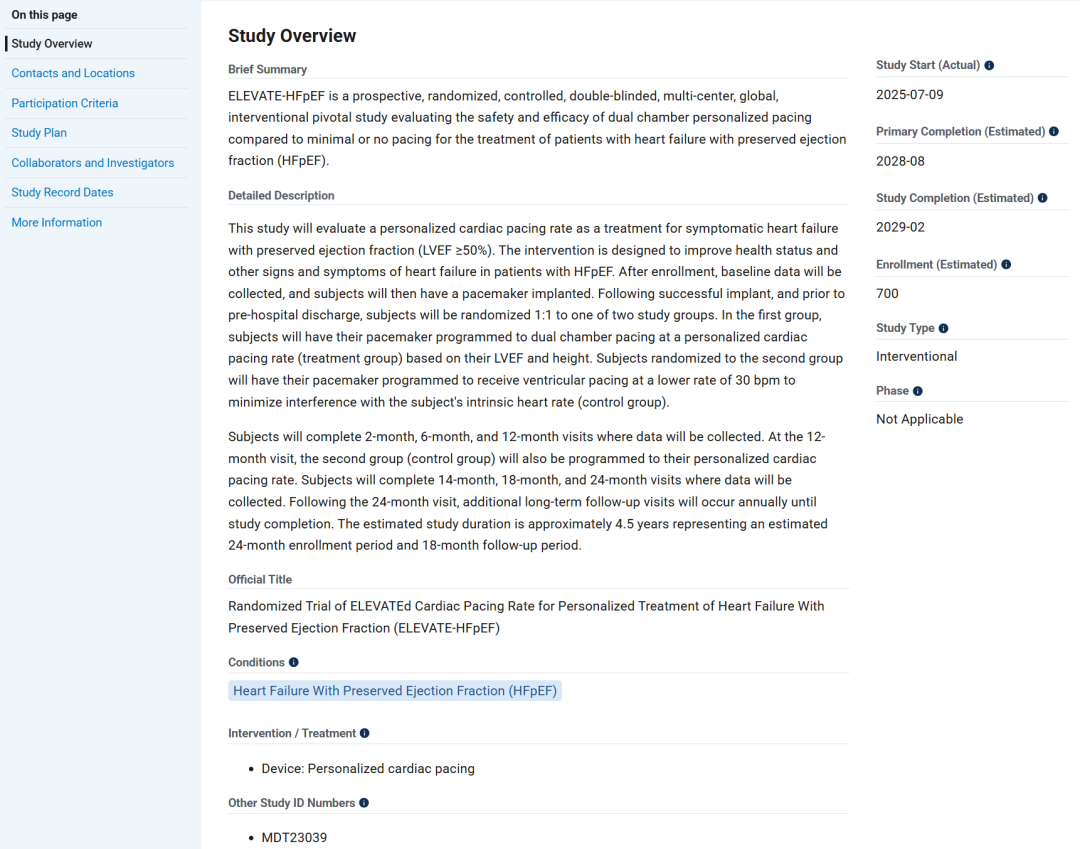Click the MDT23039 study ID text

click(x=294, y=838)
